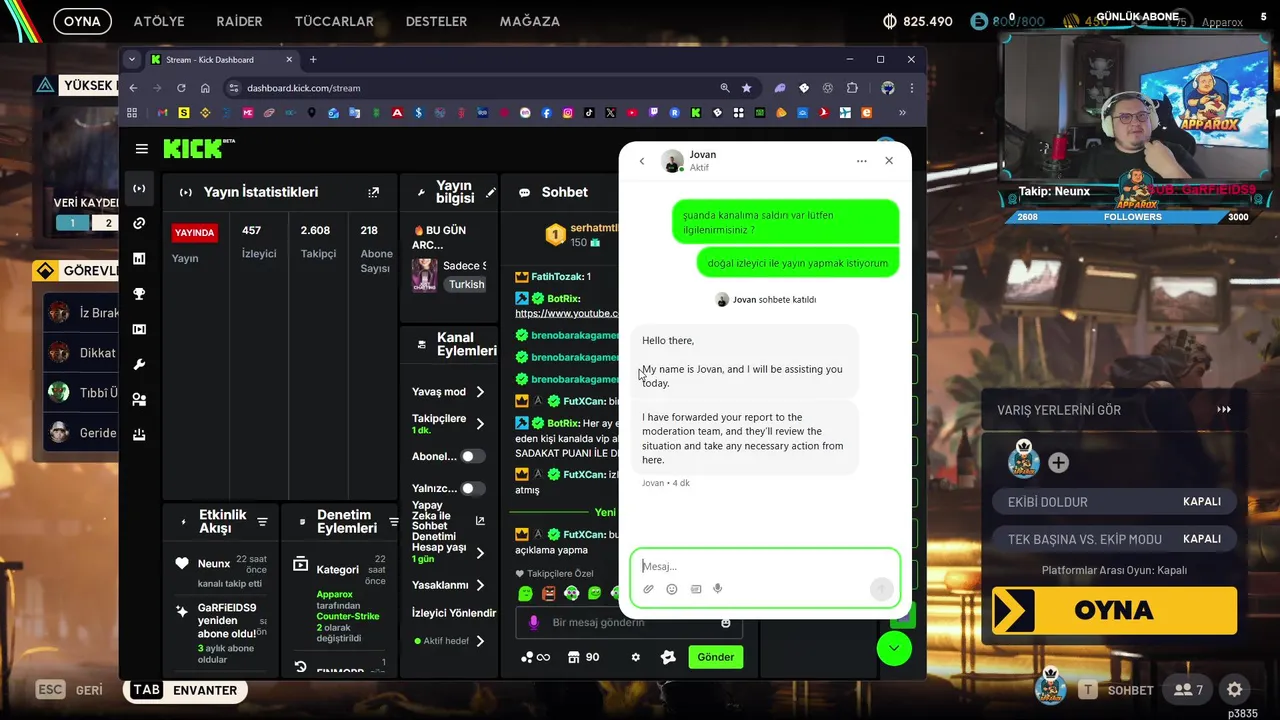Bookmark this page with star icon
This screenshot has width=1280, height=720.
[746, 88]
